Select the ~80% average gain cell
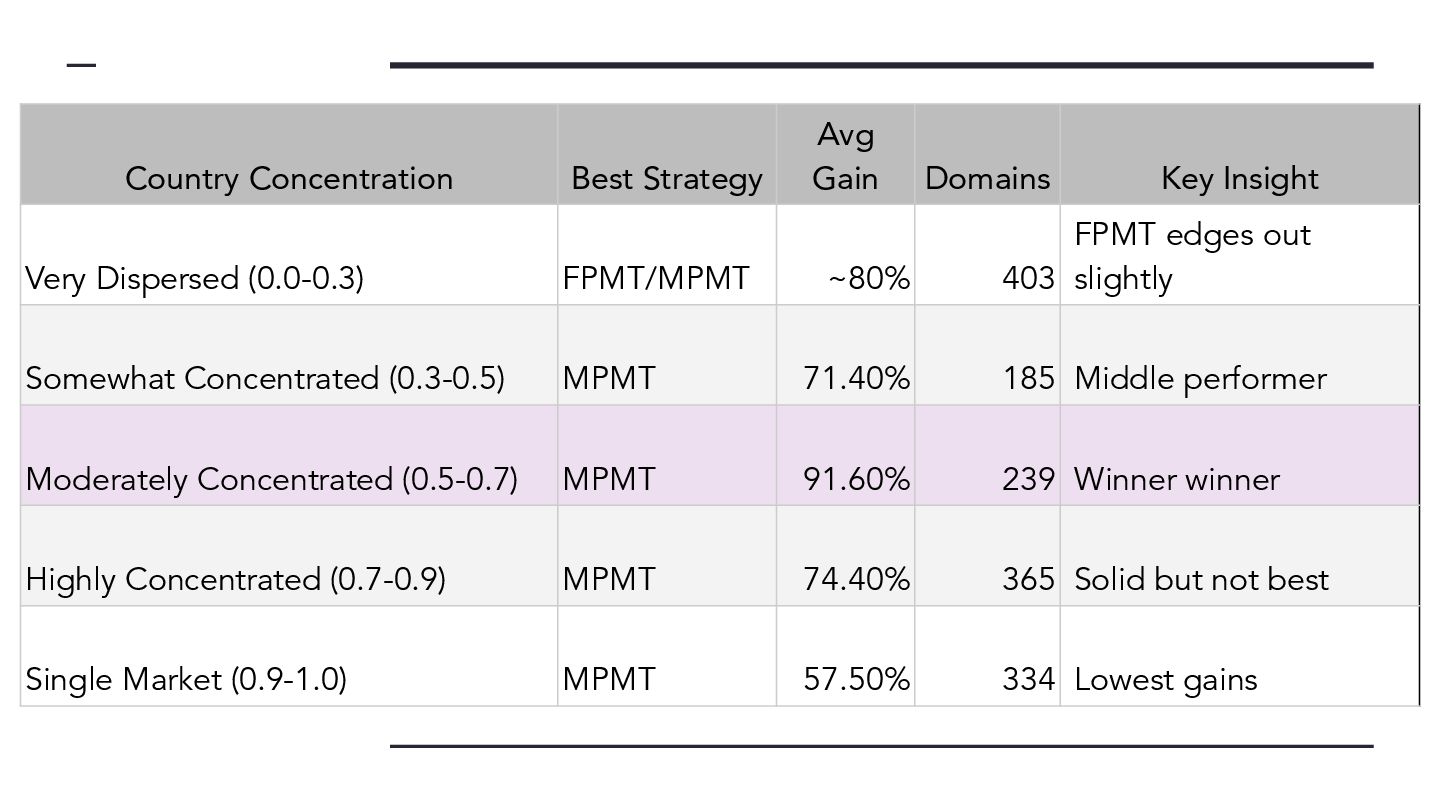The width and height of the screenshot is (1440, 810). click(x=845, y=255)
